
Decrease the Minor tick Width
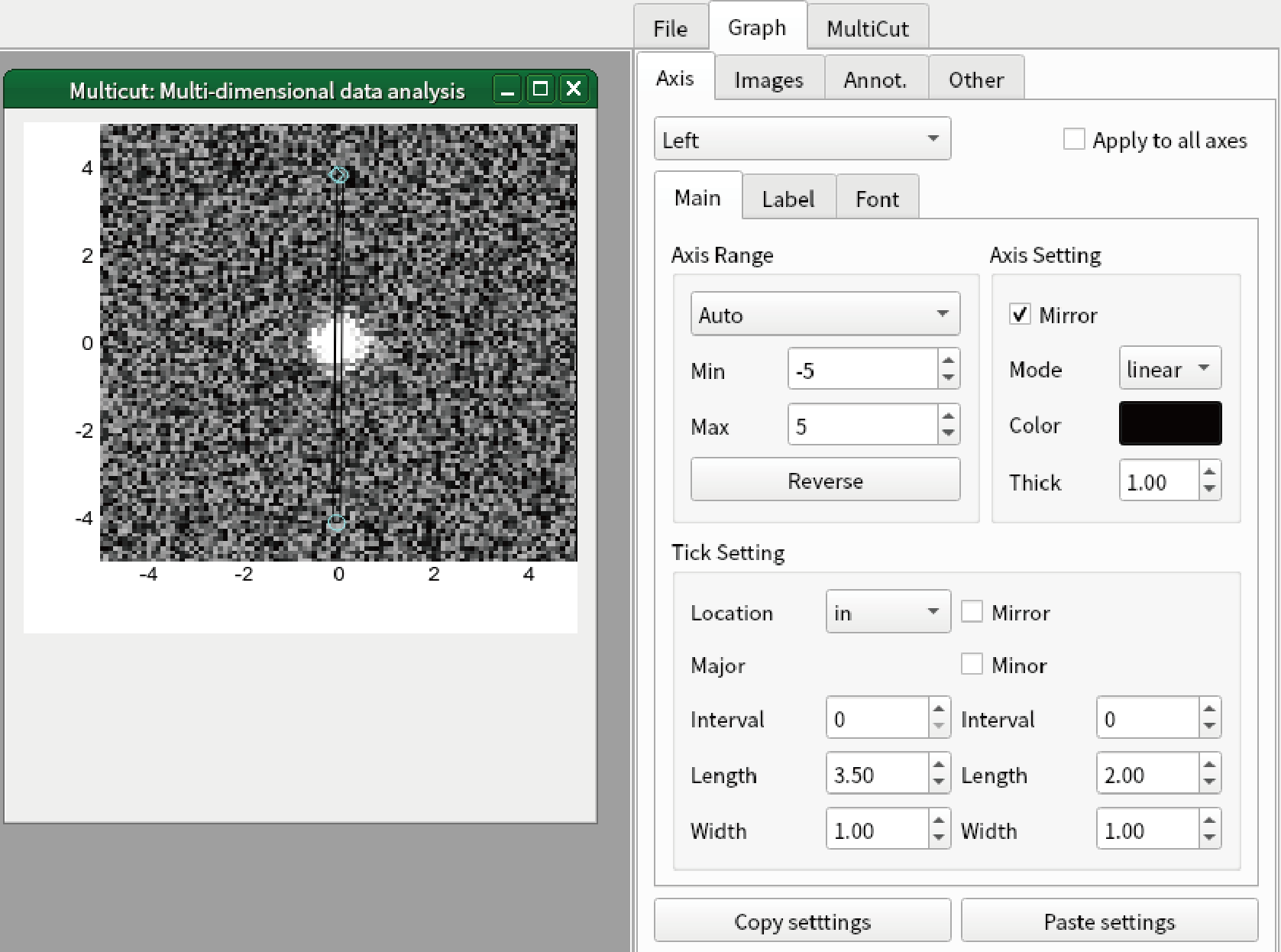coord(1209,838)
